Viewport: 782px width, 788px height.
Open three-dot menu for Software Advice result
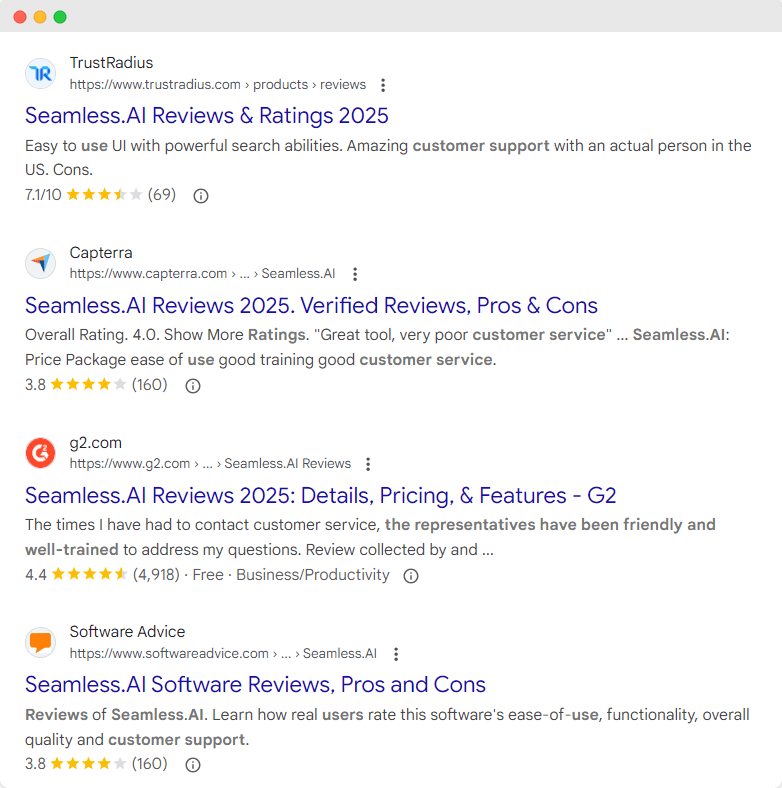tap(396, 654)
